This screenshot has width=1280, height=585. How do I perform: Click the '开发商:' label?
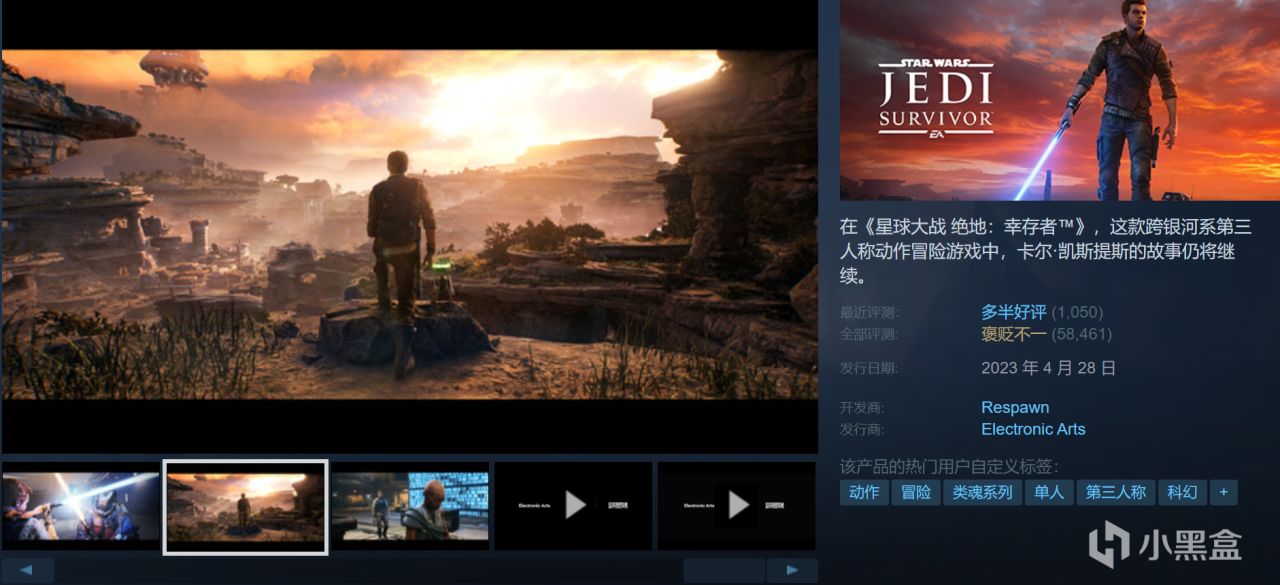pos(862,408)
